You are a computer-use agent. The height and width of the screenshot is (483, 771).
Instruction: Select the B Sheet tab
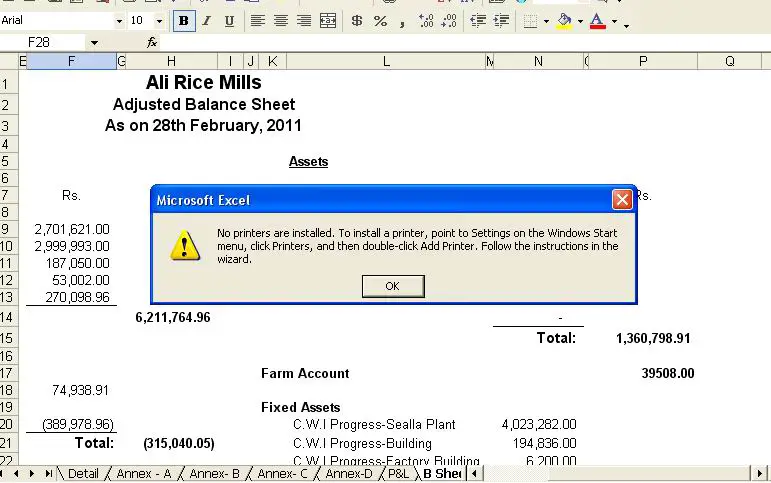(442, 474)
